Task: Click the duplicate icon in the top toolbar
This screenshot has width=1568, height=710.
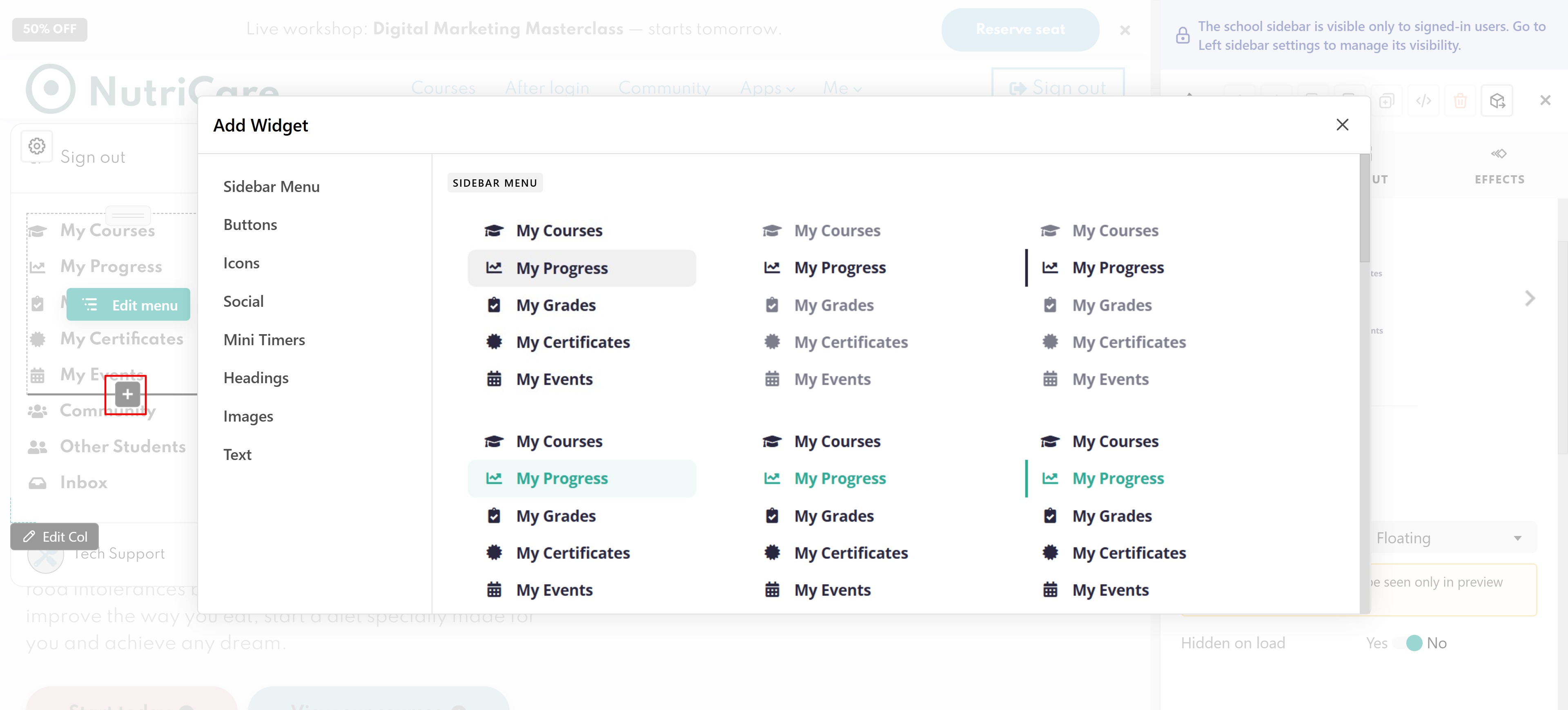Action: [x=1386, y=100]
